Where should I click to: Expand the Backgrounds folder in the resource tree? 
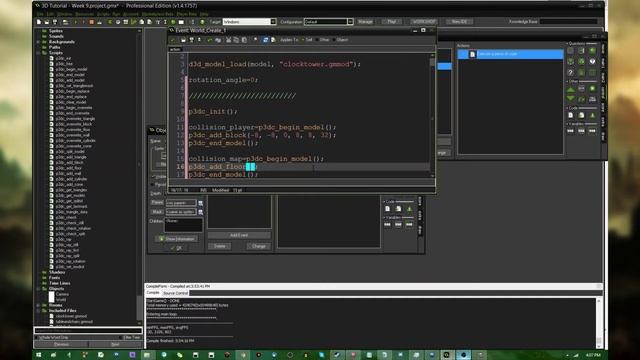[x=38, y=42]
